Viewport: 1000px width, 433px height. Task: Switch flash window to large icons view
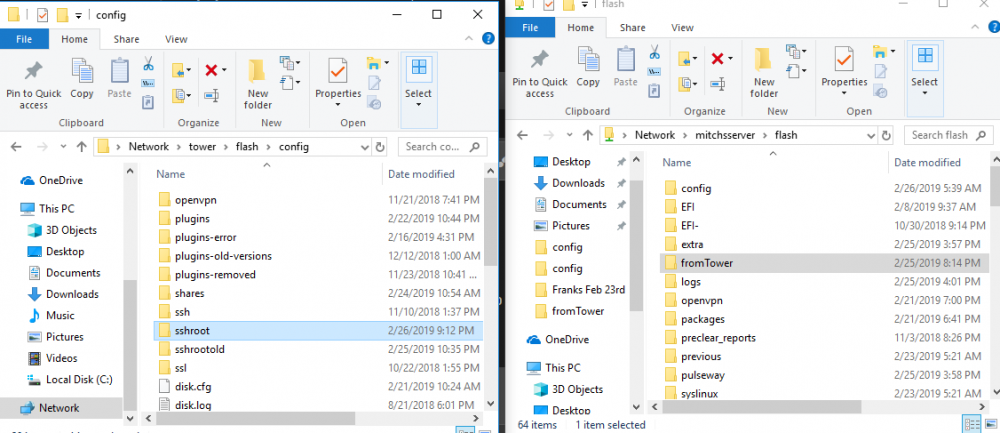[989, 425]
